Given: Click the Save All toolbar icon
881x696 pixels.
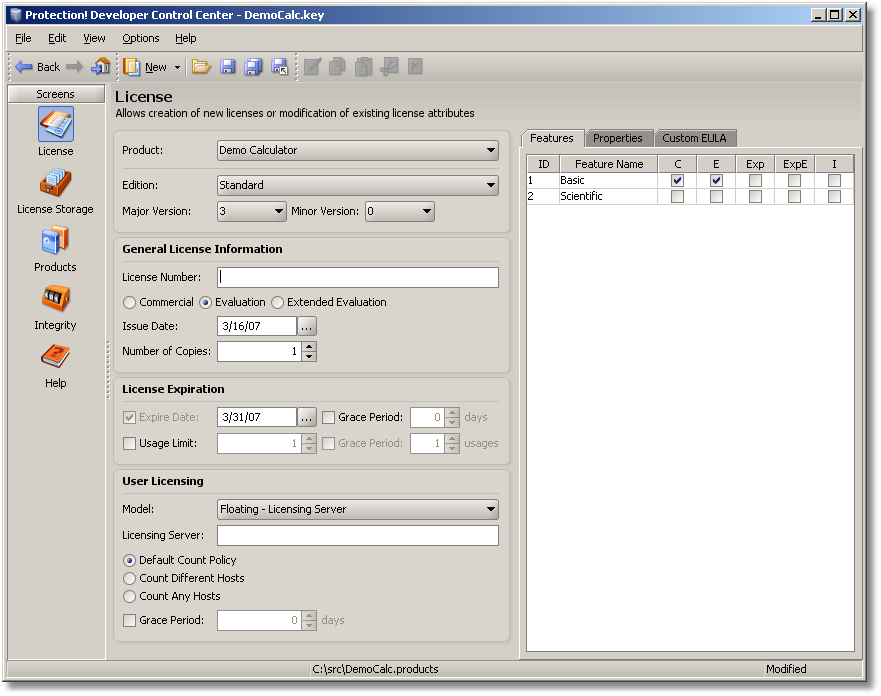Looking at the screenshot, I should click(253, 67).
